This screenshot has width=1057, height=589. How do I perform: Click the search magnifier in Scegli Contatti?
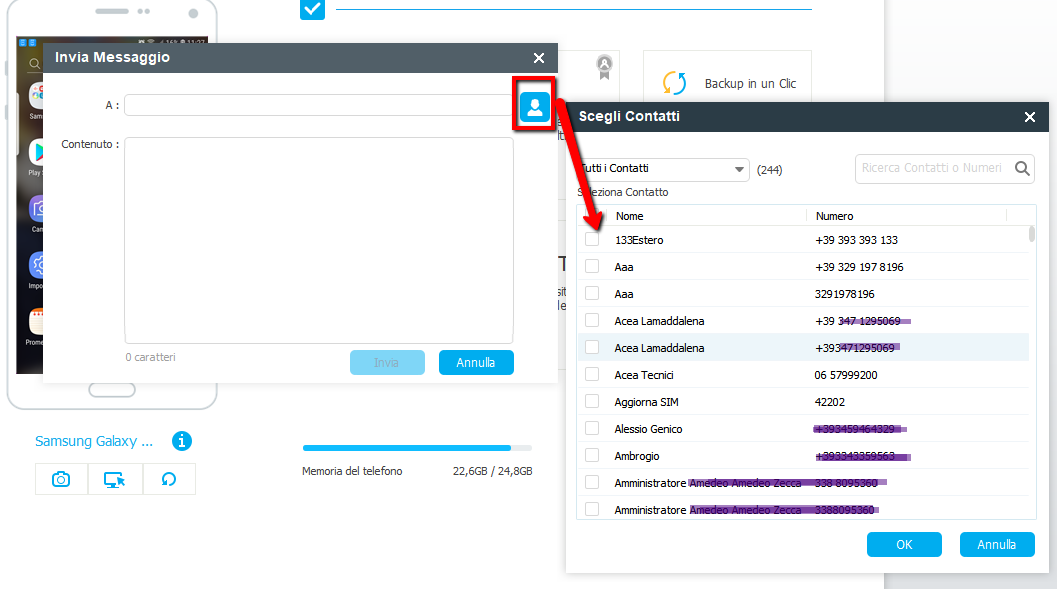pyautogui.click(x=1022, y=168)
